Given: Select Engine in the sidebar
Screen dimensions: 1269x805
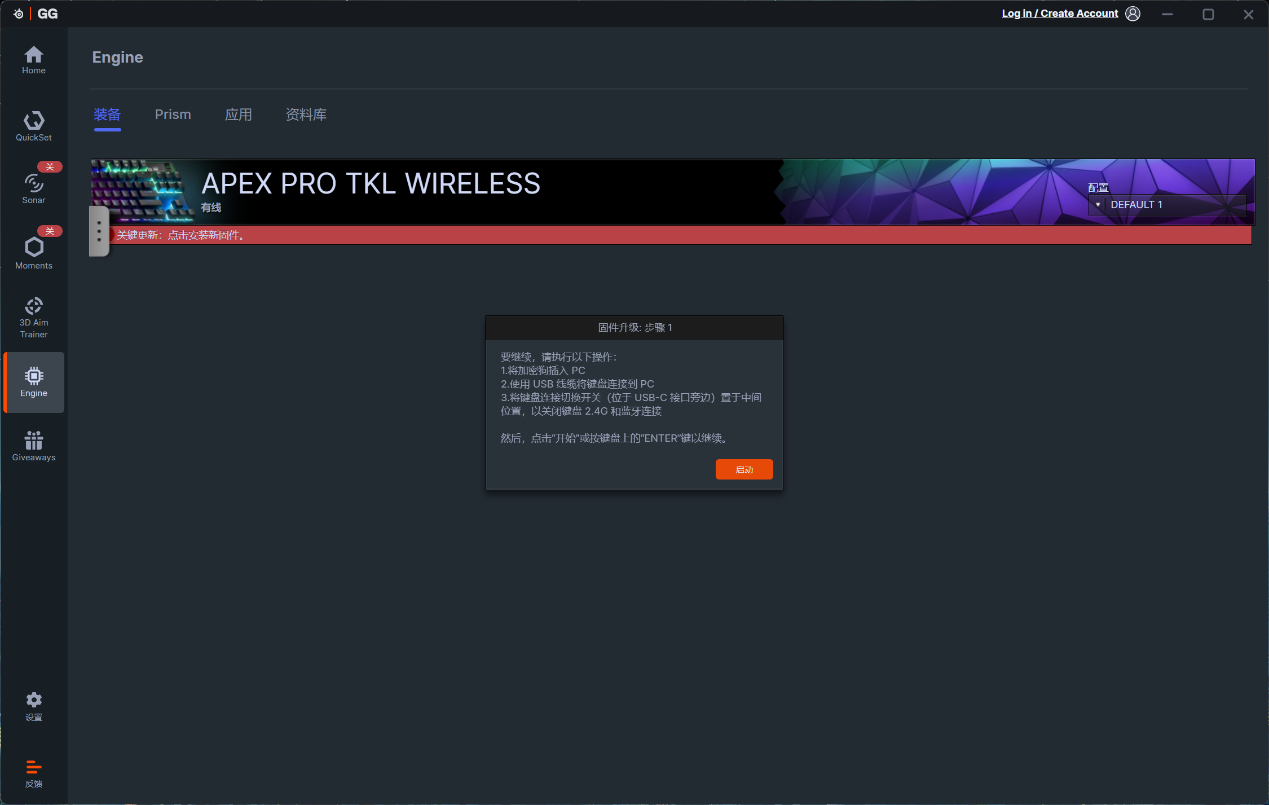Looking at the screenshot, I should coord(34,382).
